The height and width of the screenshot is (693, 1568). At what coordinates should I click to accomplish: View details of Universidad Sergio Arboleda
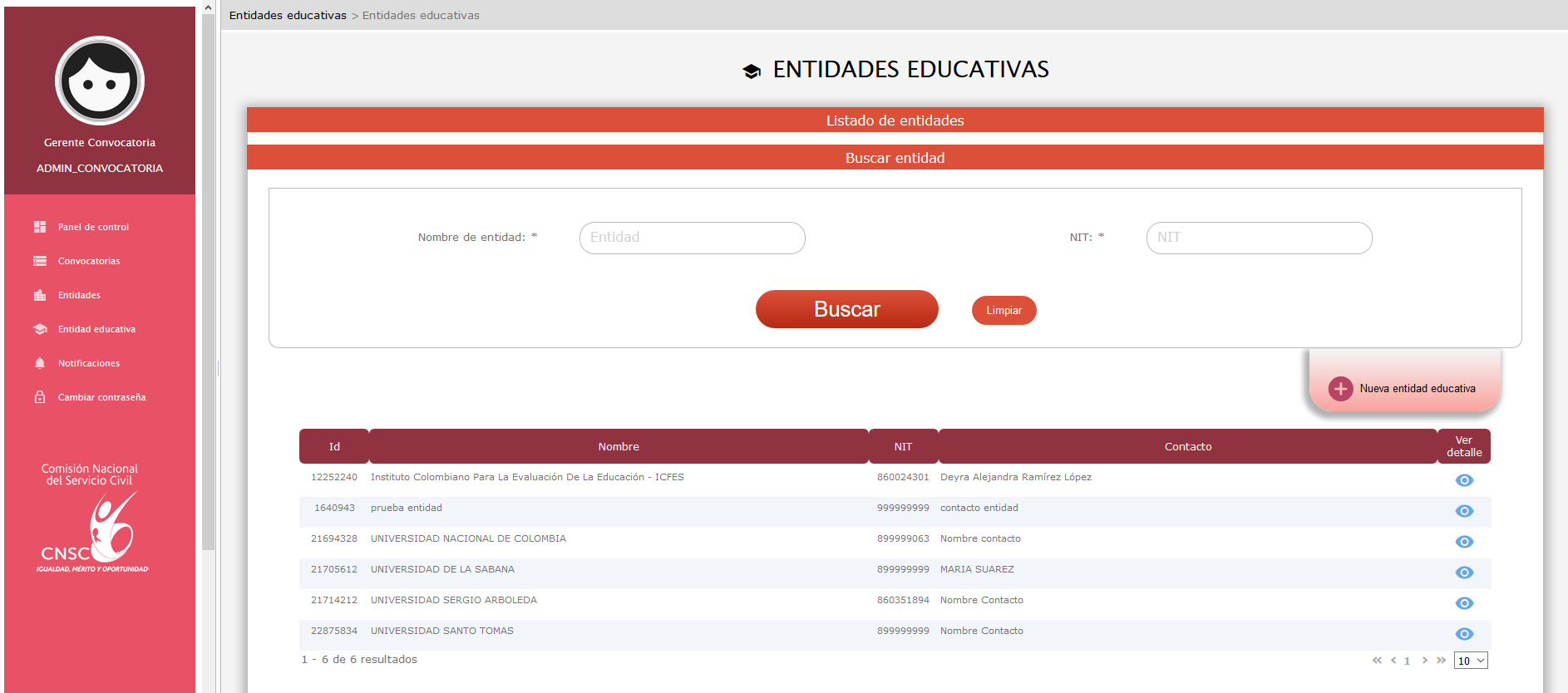click(1464, 603)
